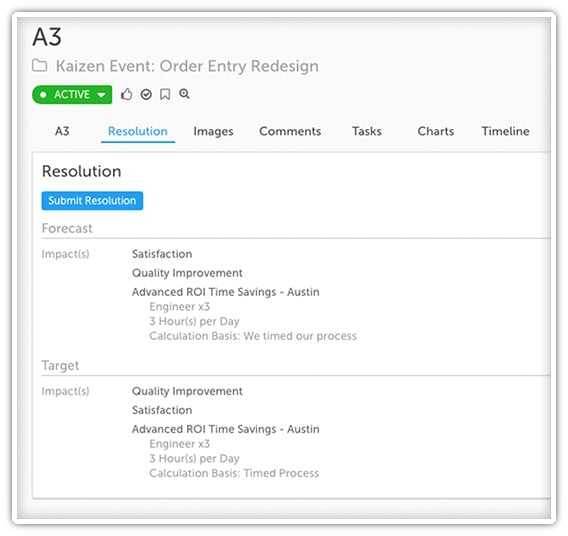Show the Timeline tab
This screenshot has height=536, width=568.
coord(505,131)
